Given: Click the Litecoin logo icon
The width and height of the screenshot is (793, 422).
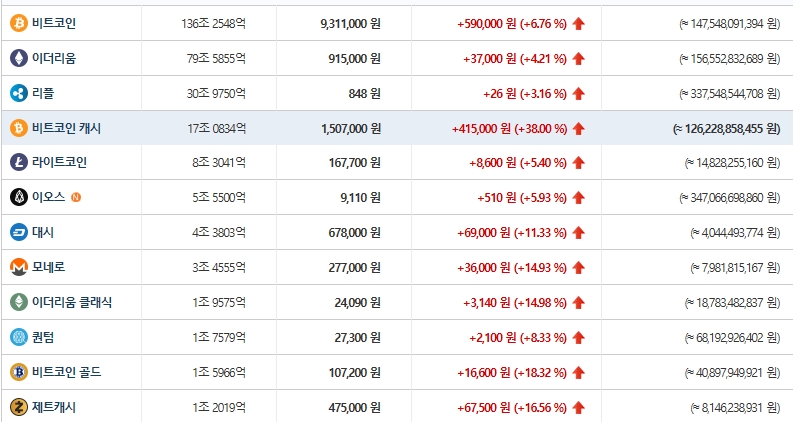Looking at the screenshot, I should pyautogui.click(x=19, y=162).
